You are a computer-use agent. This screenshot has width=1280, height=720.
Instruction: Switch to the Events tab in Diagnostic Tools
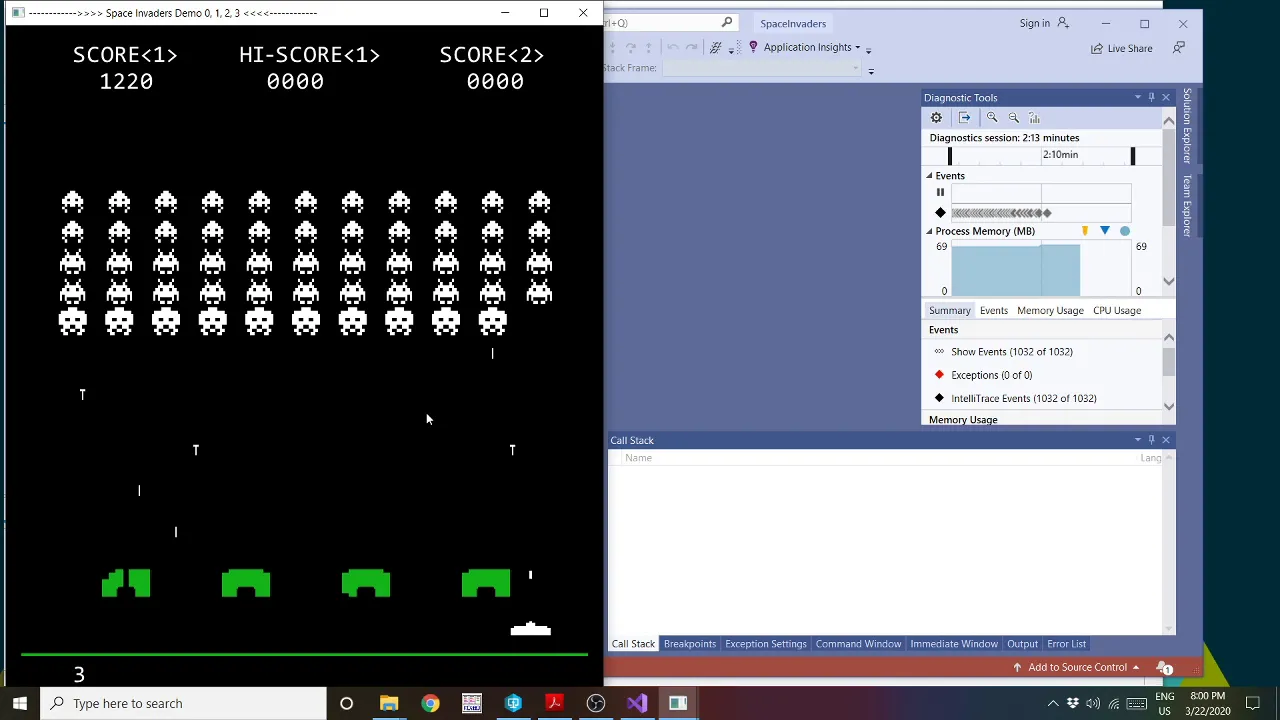click(994, 310)
